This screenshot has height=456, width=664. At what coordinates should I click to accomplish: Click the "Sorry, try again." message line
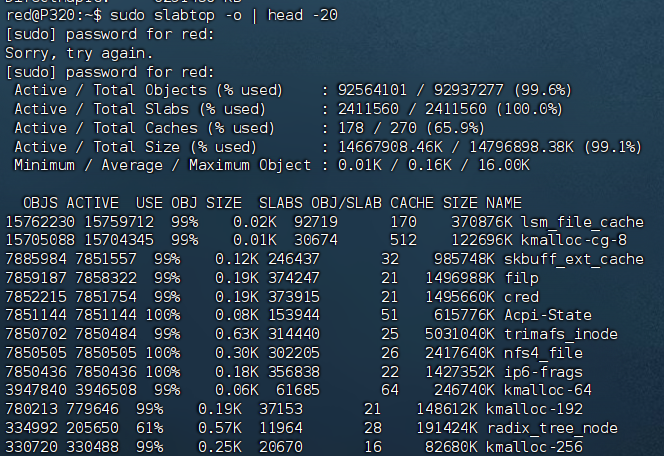pyautogui.click(x=77, y=52)
